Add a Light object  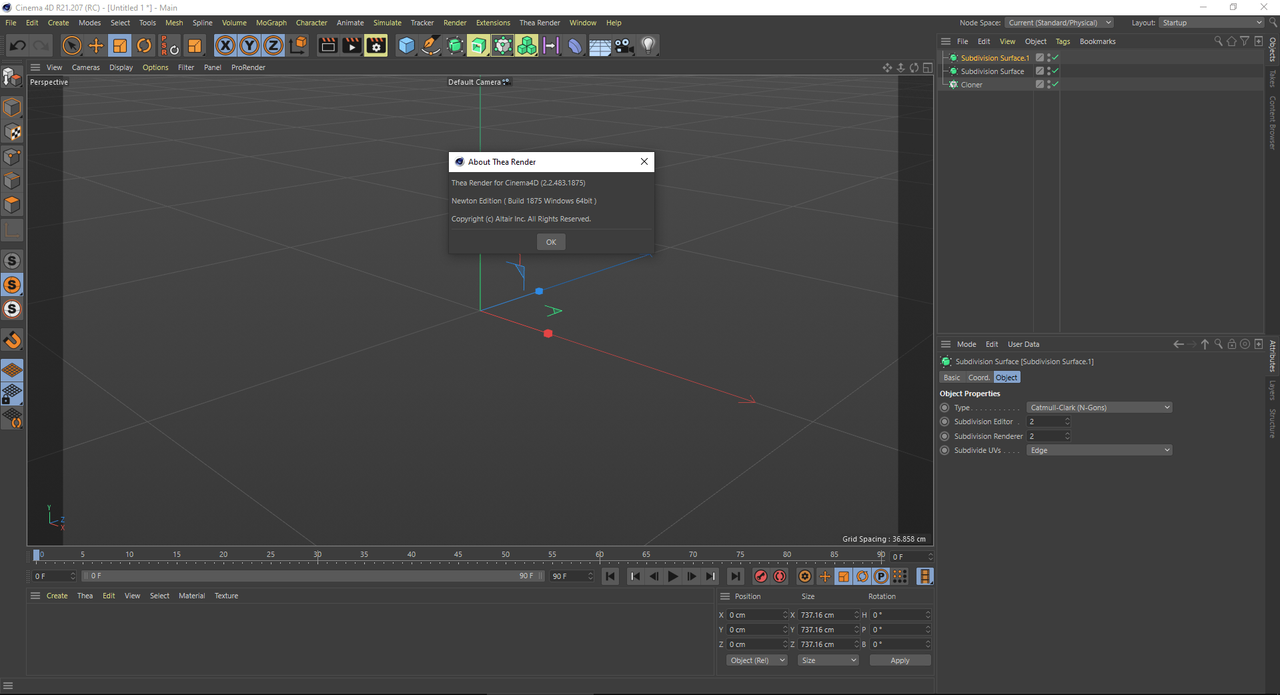[x=648, y=45]
